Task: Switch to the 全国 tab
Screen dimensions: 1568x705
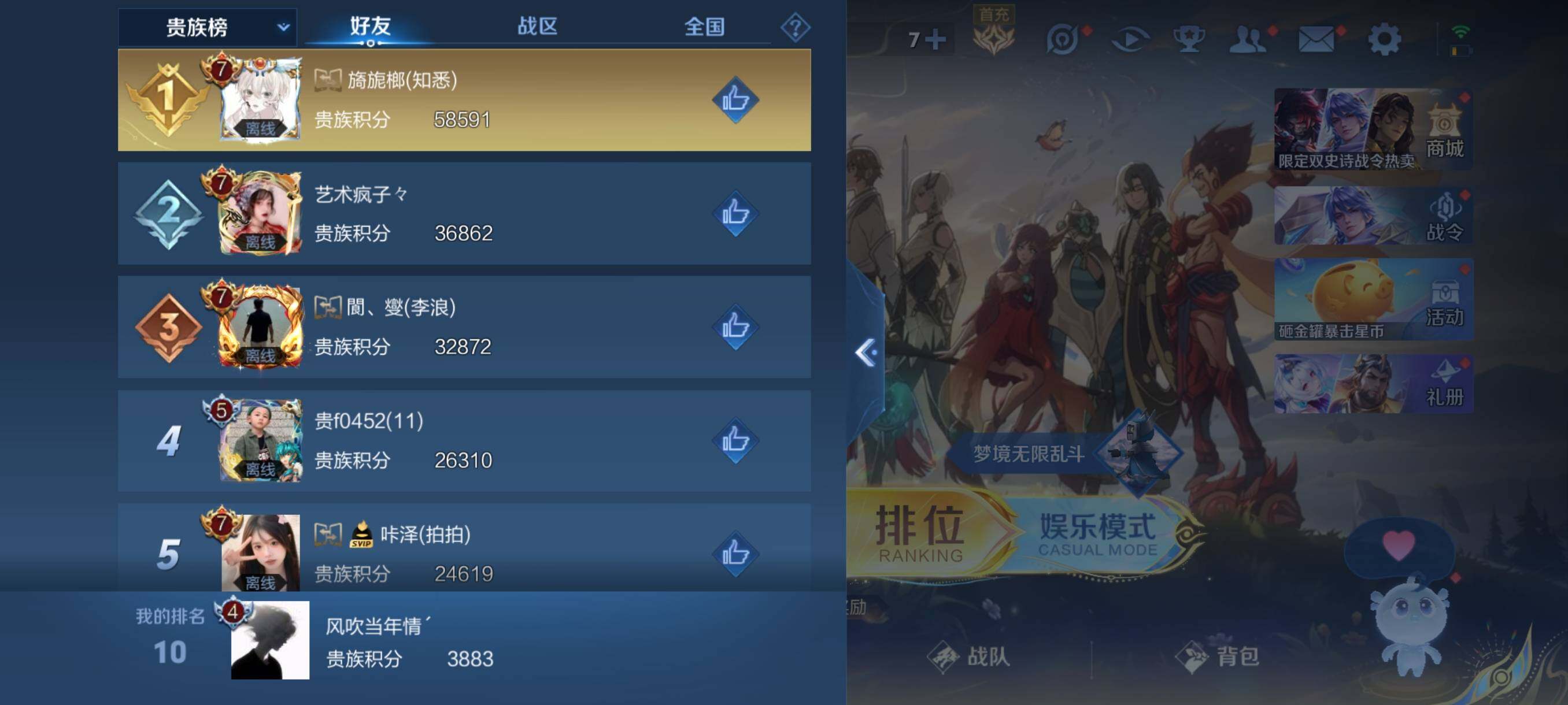Action: (704, 27)
